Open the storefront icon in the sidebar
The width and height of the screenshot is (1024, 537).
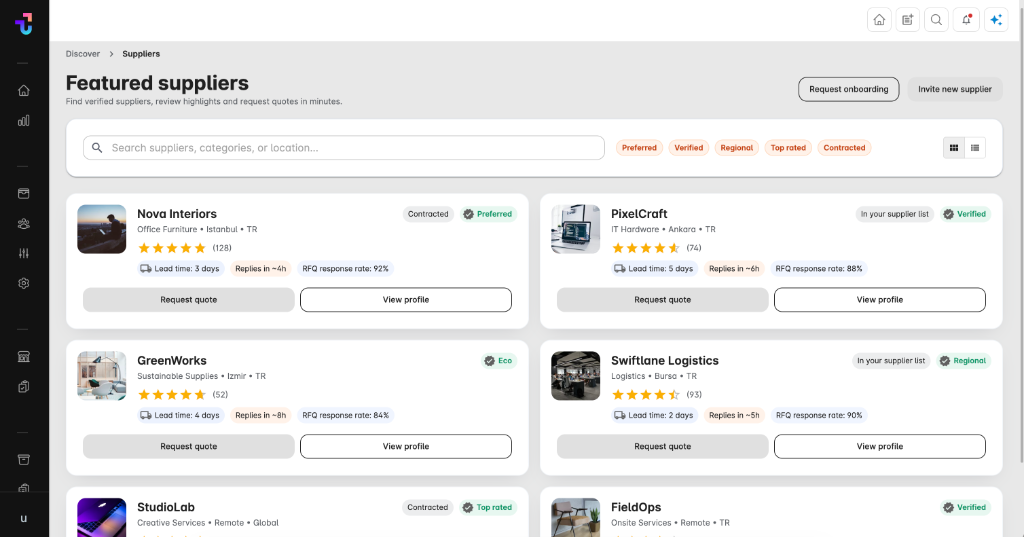tap(24, 357)
